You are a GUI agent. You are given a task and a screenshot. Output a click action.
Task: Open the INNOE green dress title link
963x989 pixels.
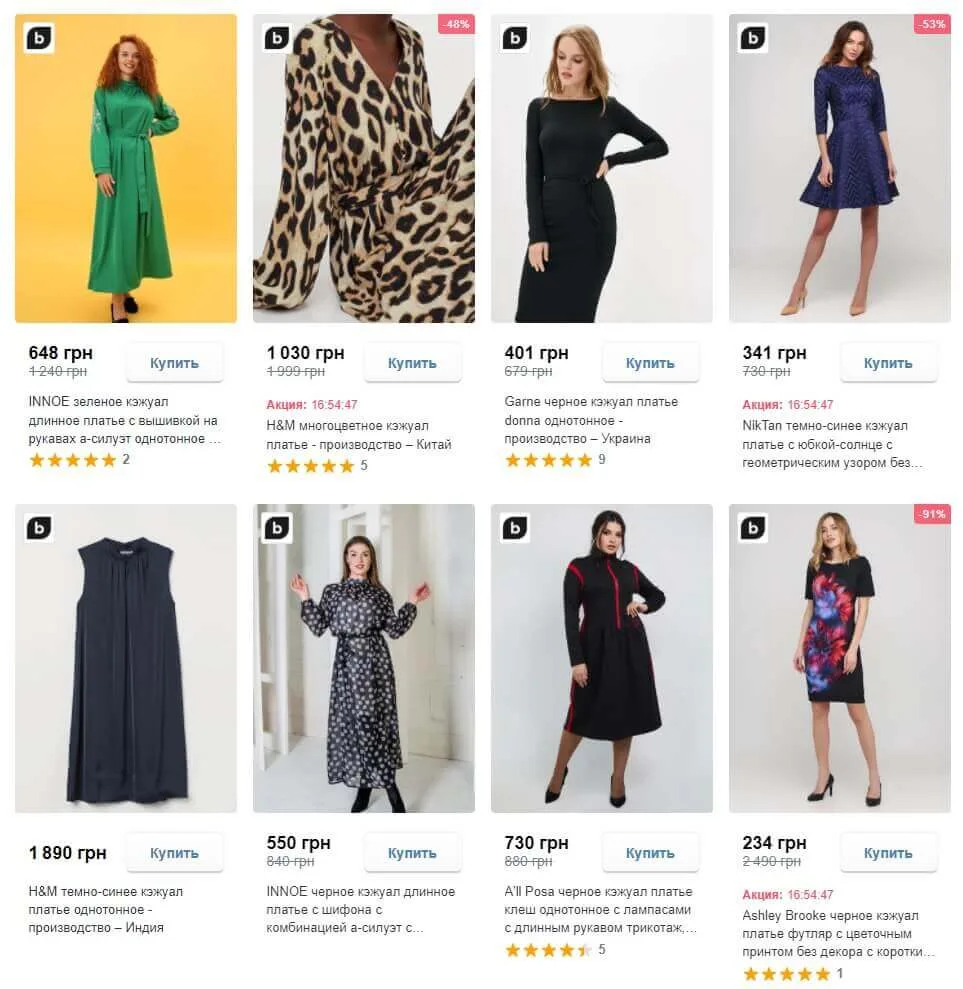123,420
